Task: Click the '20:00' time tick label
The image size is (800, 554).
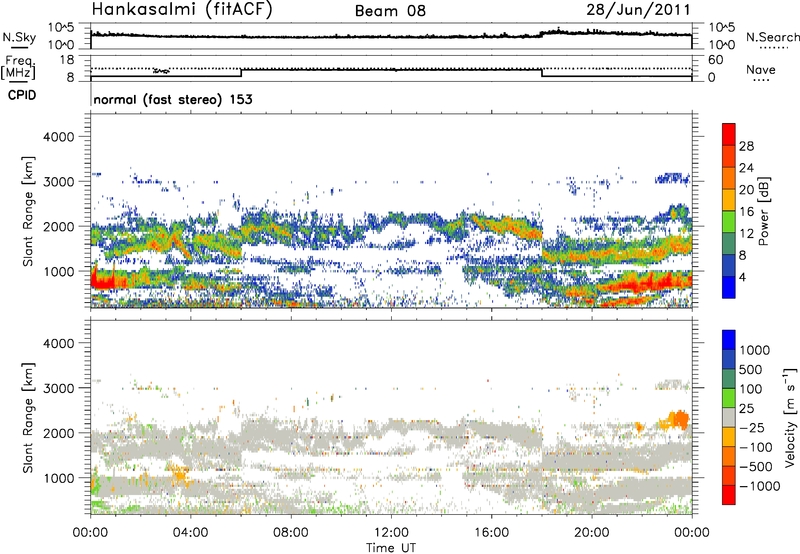Action: pyautogui.click(x=592, y=533)
